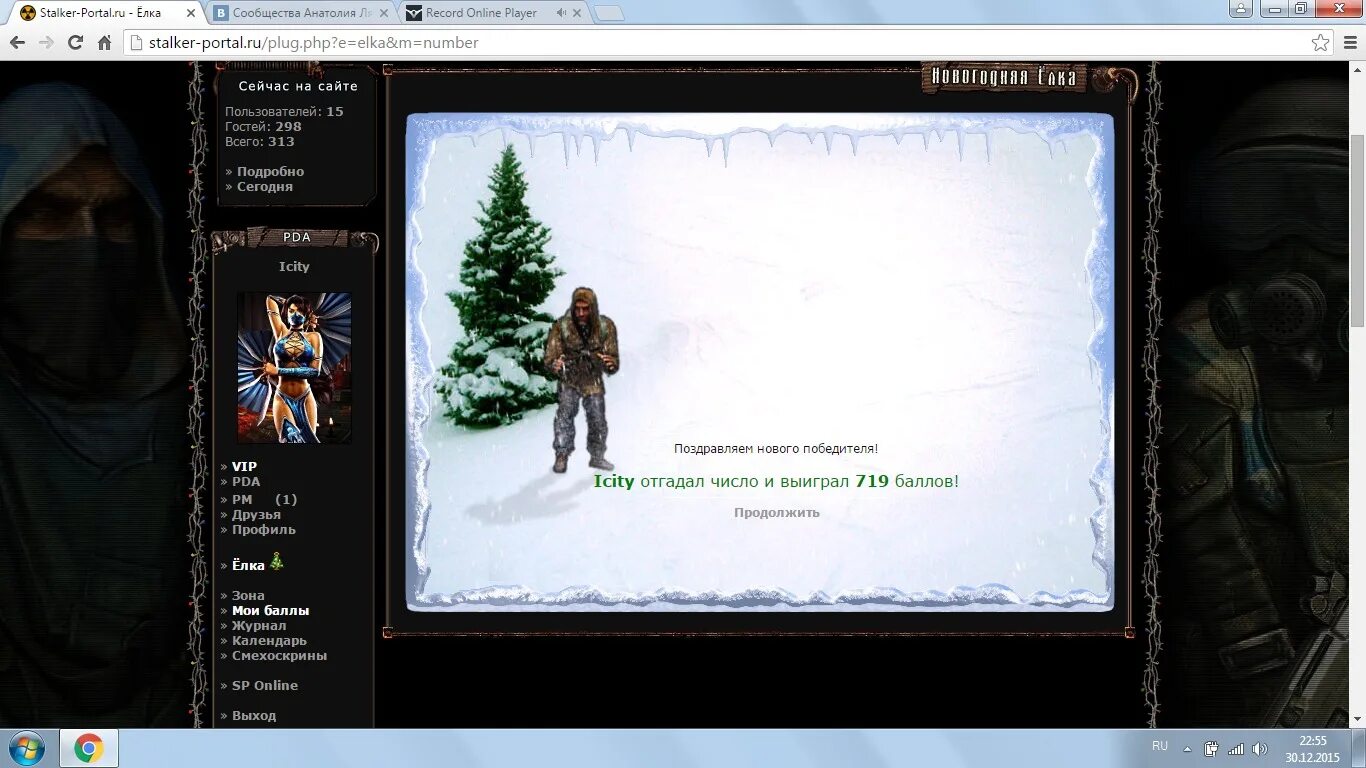Open the PM (1) messages link

(264, 499)
